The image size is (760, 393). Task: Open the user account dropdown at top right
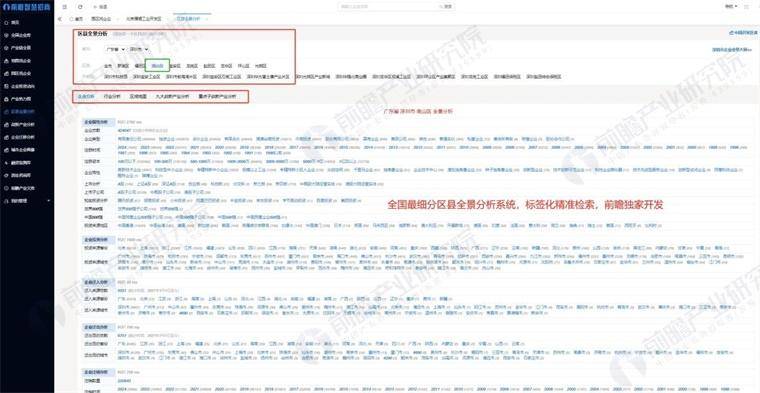coord(731,7)
